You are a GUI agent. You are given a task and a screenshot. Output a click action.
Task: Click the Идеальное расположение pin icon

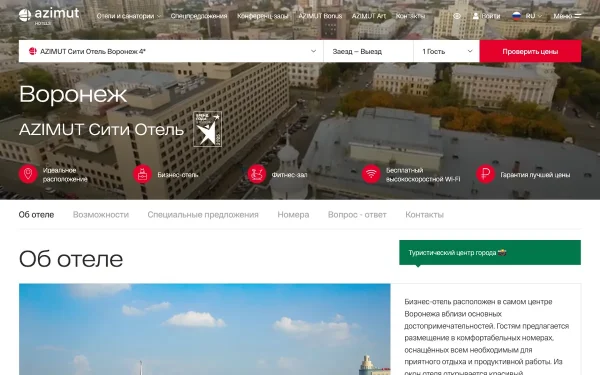(x=28, y=174)
